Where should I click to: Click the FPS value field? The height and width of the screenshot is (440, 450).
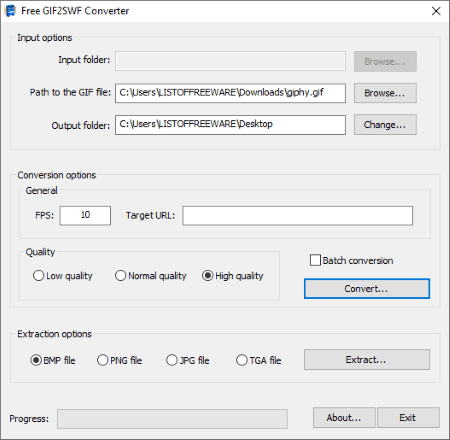85,215
